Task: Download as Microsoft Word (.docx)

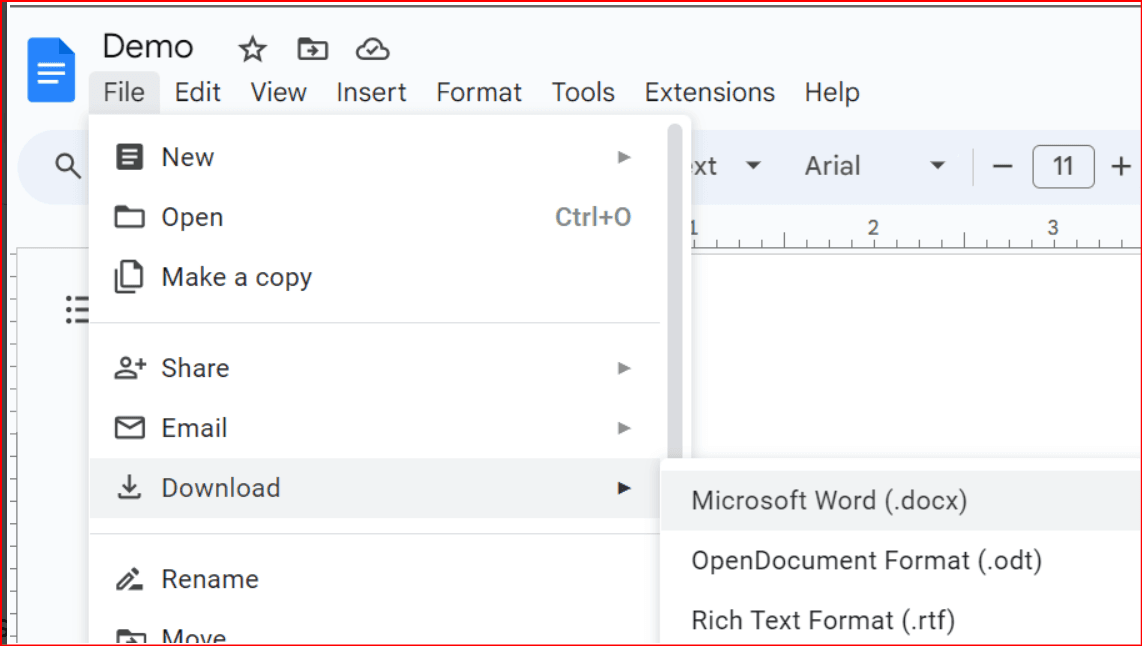Action: tap(829, 500)
